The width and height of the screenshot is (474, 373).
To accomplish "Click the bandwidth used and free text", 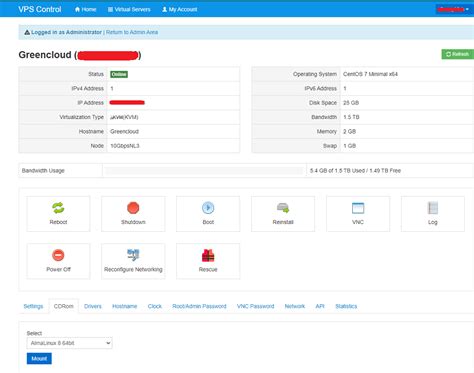I will (x=355, y=171).
